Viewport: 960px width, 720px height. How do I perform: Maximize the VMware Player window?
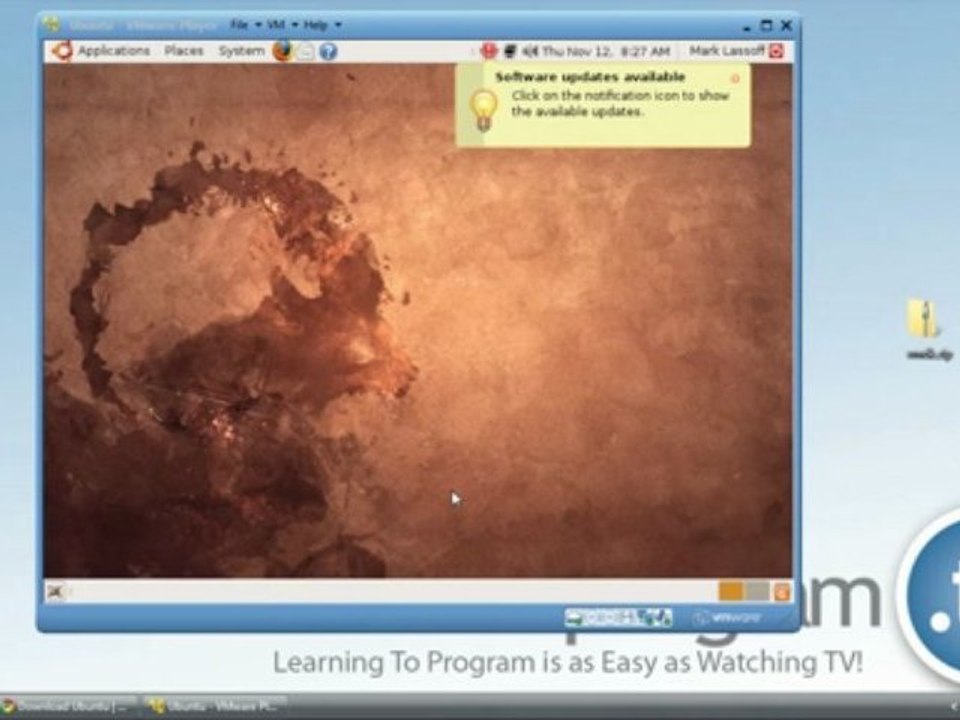point(766,26)
